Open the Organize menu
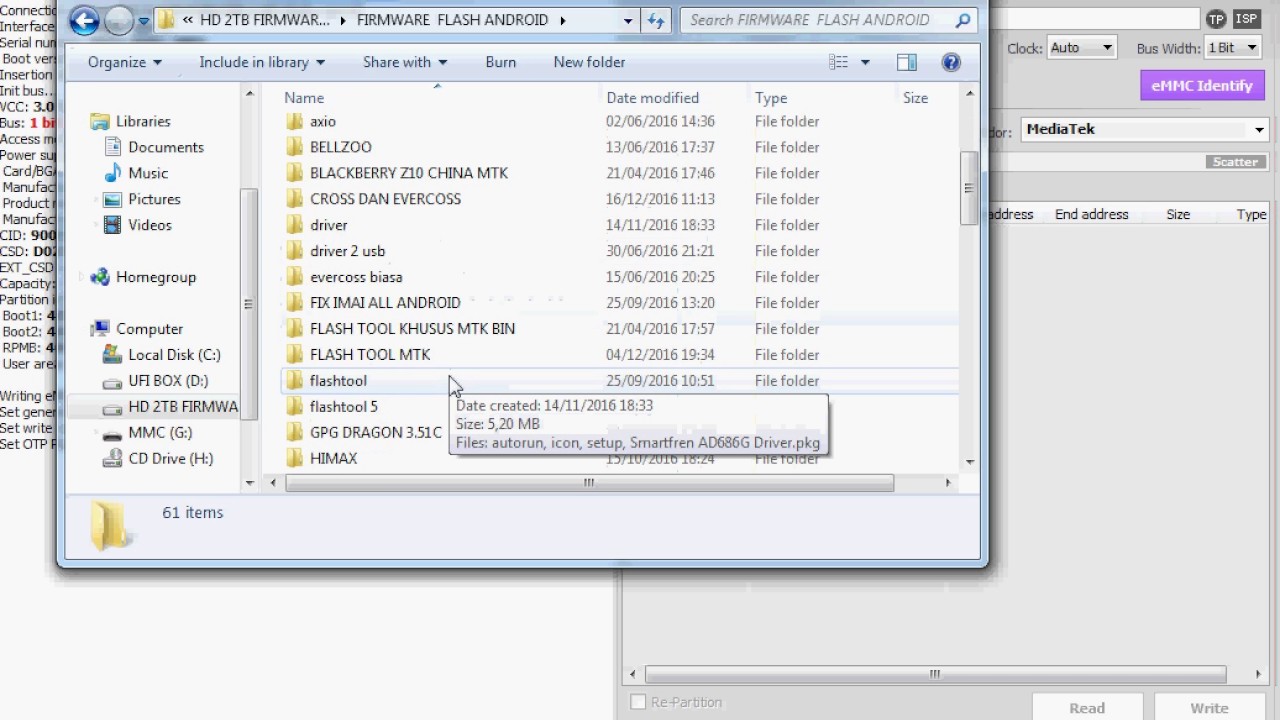This screenshot has width=1280, height=720. [124, 62]
